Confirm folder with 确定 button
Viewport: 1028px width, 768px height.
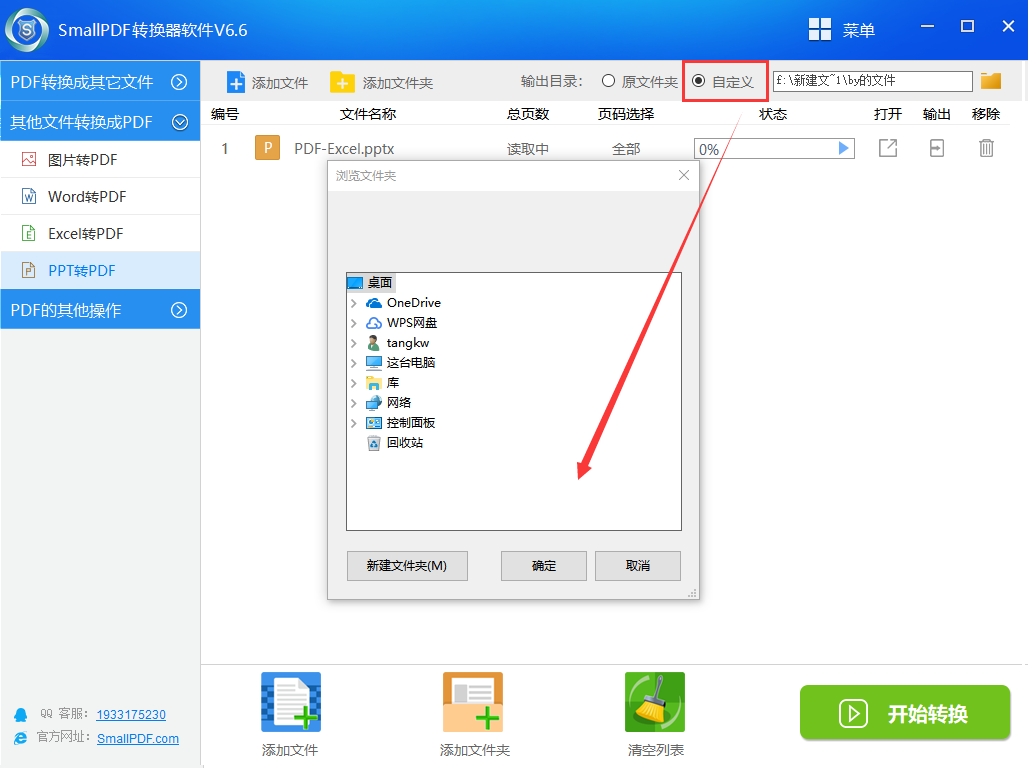(544, 565)
